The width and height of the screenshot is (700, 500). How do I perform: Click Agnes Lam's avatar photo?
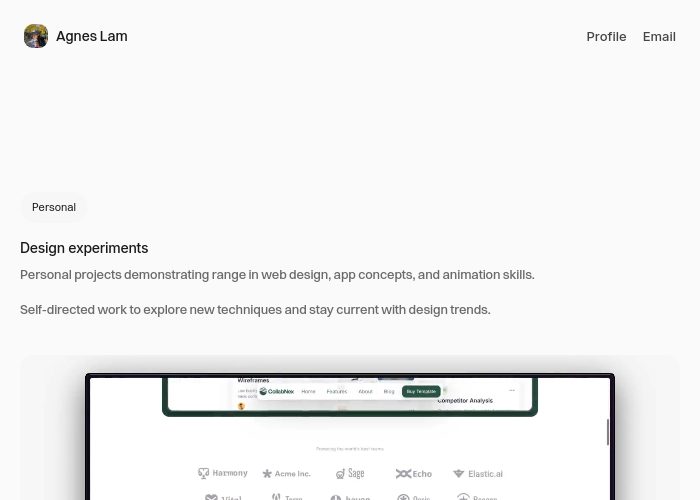(x=36, y=36)
